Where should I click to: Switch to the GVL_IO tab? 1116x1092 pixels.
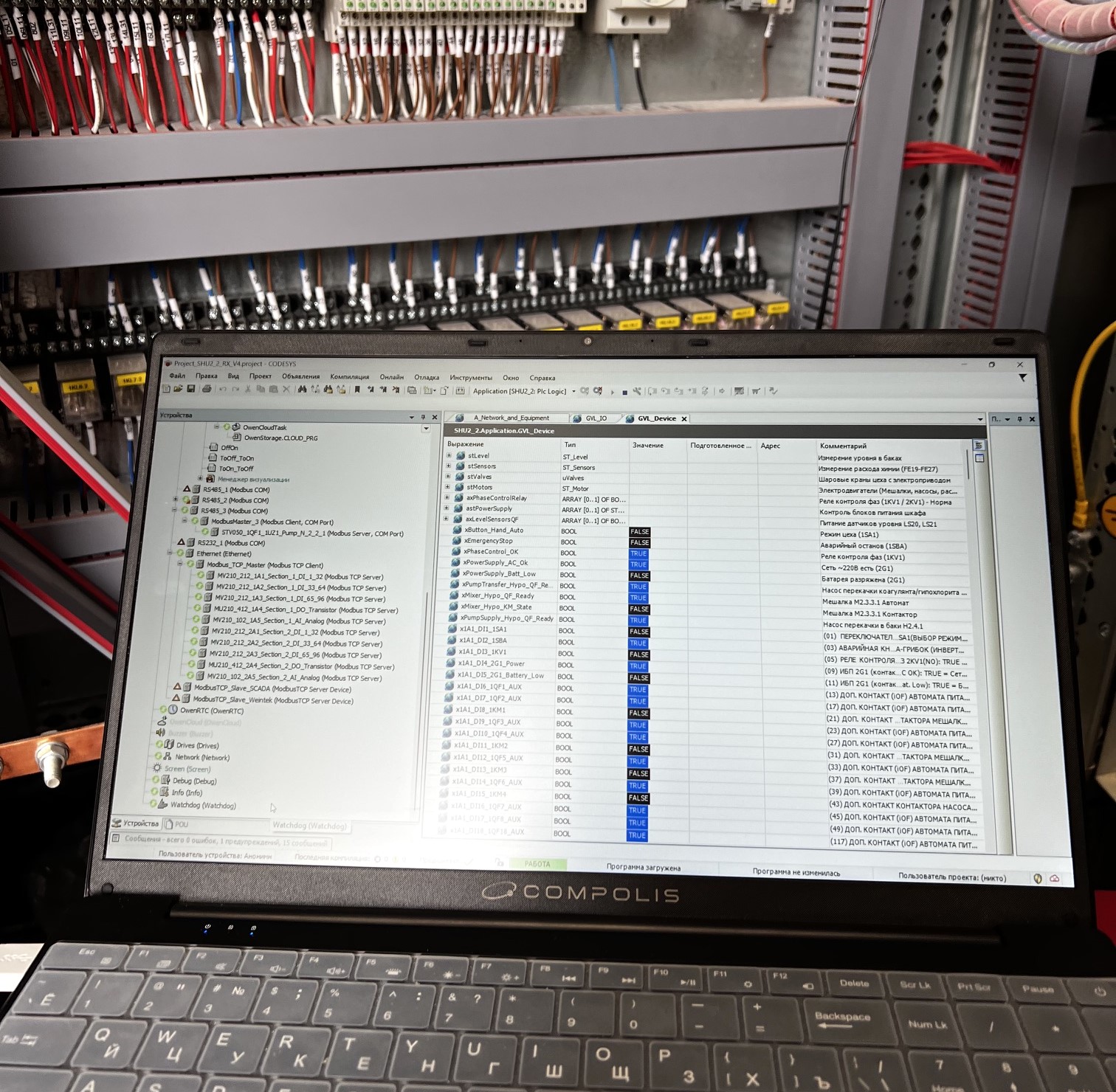(x=596, y=418)
